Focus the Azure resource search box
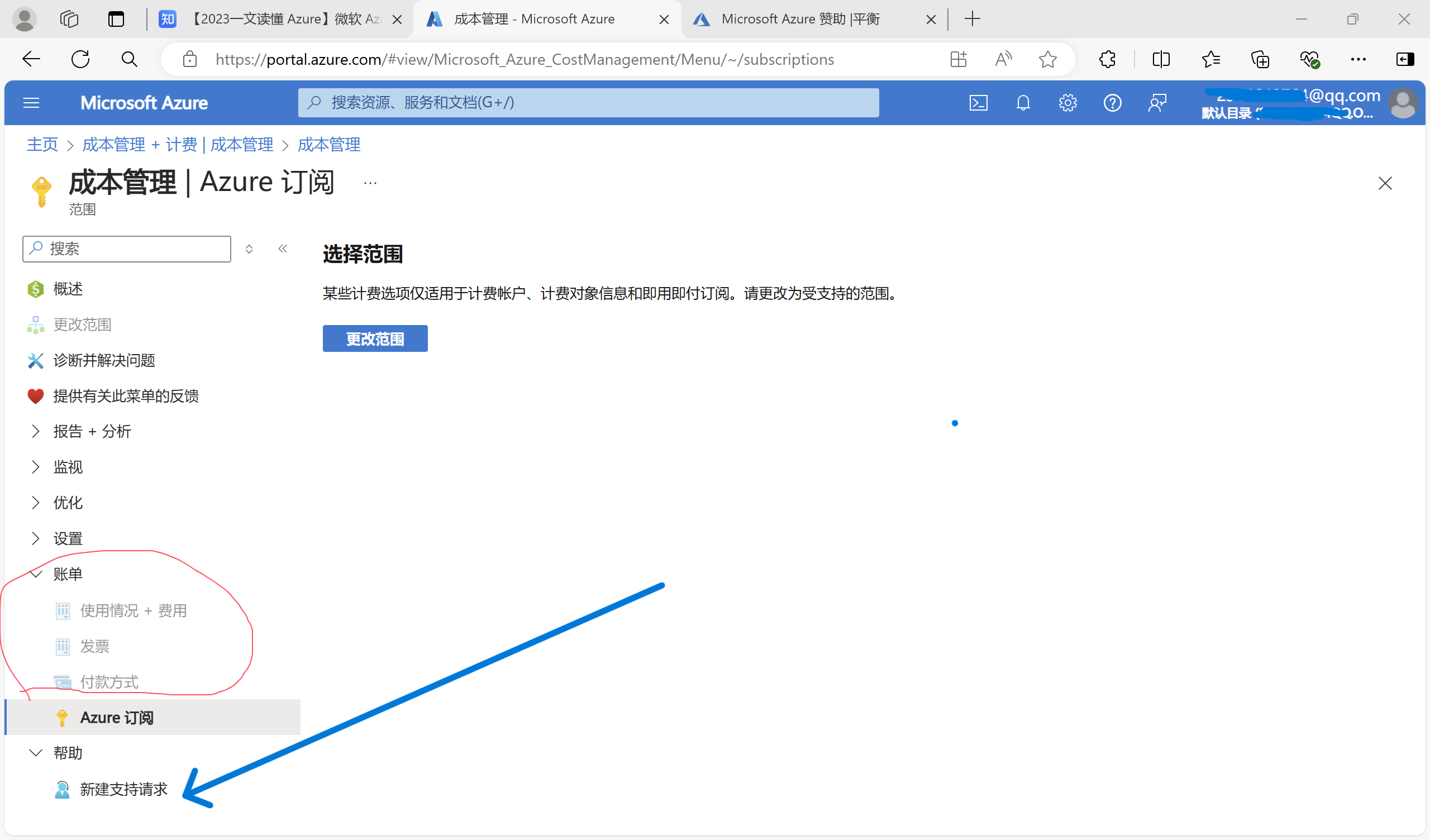Image resolution: width=1430 pixels, height=840 pixels. [588, 103]
